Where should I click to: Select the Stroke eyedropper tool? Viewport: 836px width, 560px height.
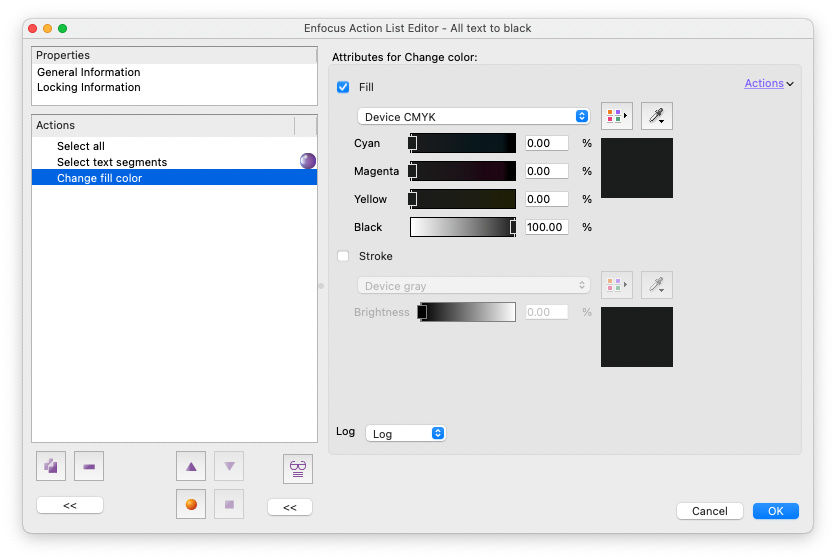[x=657, y=285]
